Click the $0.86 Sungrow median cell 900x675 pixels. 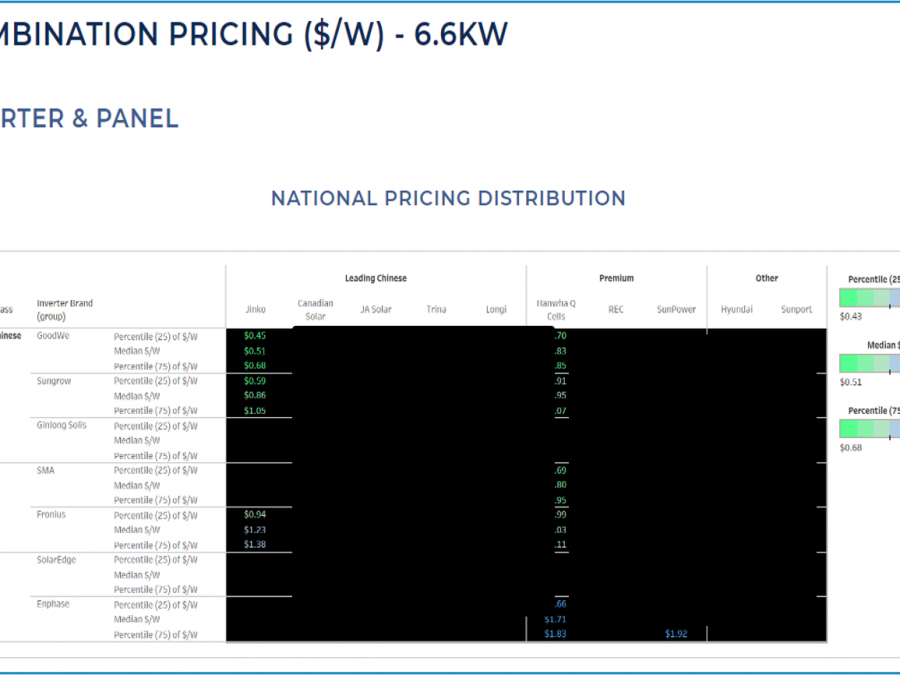tap(255, 395)
